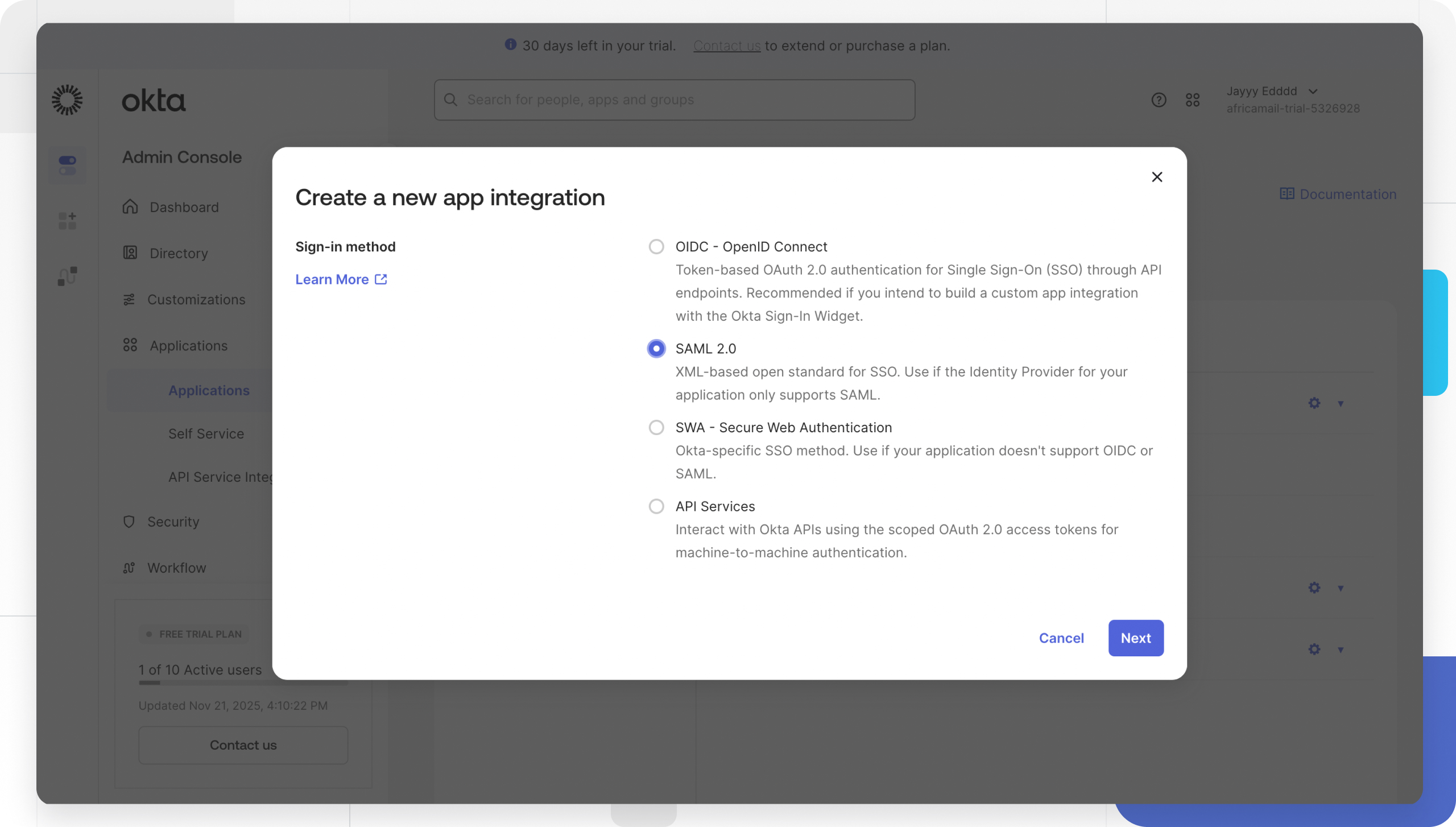Expand the middle app's actions dropdown arrow
The height and width of the screenshot is (827, 1456).
[x=1341, y=588]
